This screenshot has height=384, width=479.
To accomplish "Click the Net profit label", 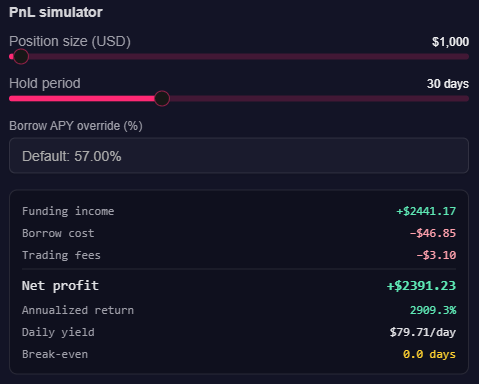I will pos(60,286).
